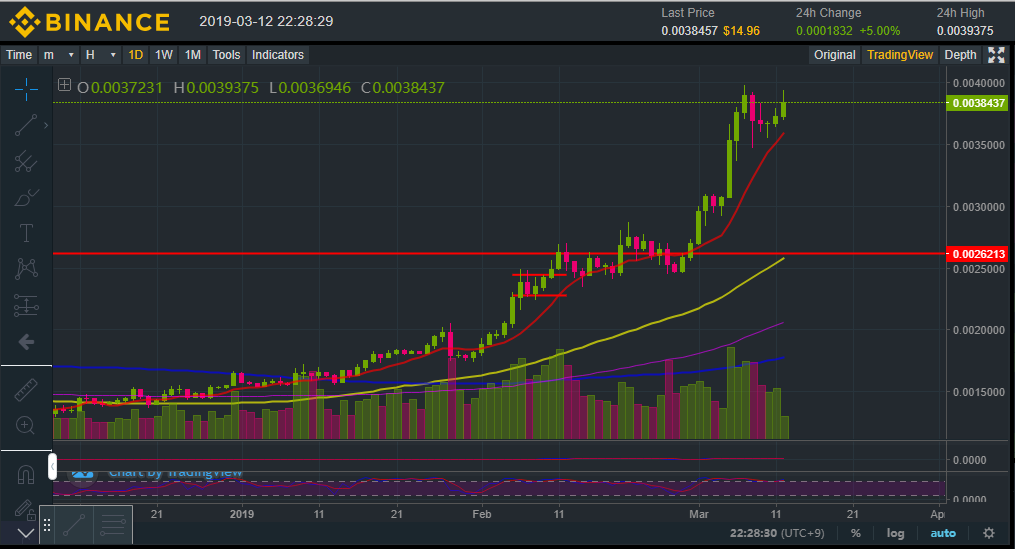Activate the ruler measure tool
This screenshot has height=549, width=1015.
point(26,391)
